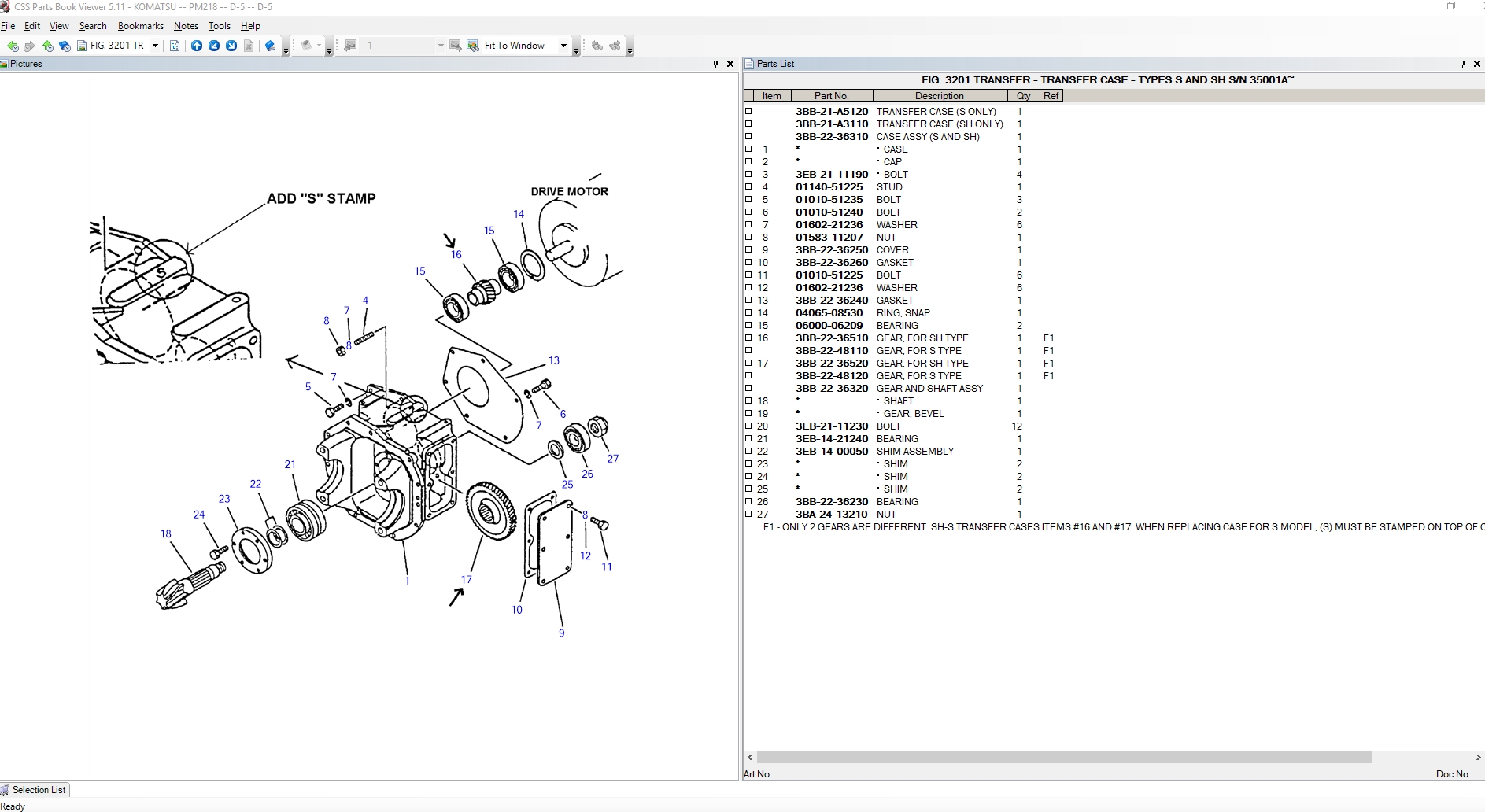
Task: Click the grayed right-pointing hand icon
Action: tap(615, 46)
